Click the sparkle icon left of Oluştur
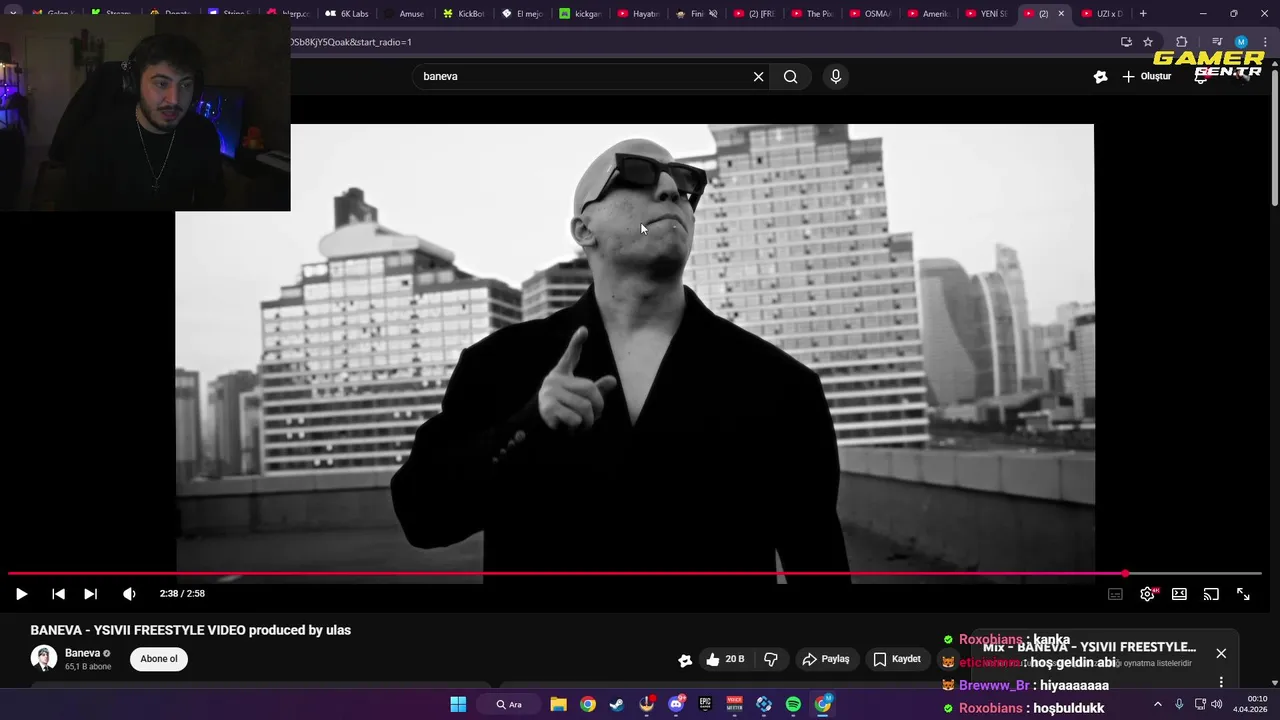This screenshot has width=1280, height=720. tap(1101, 77)
